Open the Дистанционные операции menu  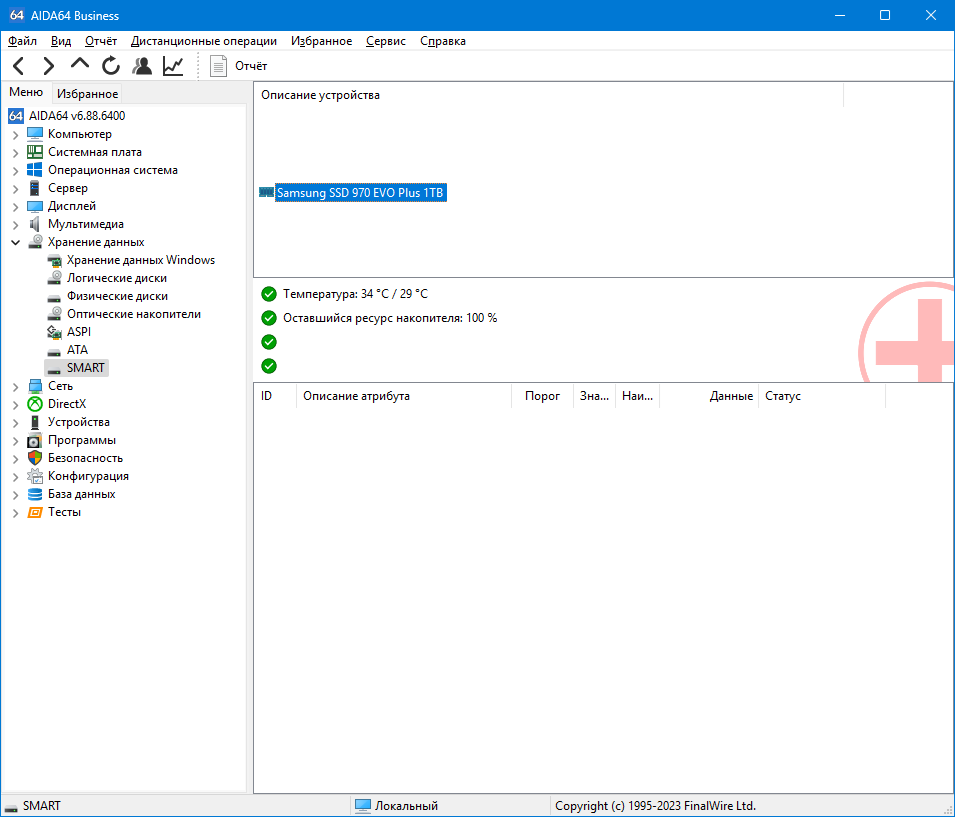[x=204, y=41]
